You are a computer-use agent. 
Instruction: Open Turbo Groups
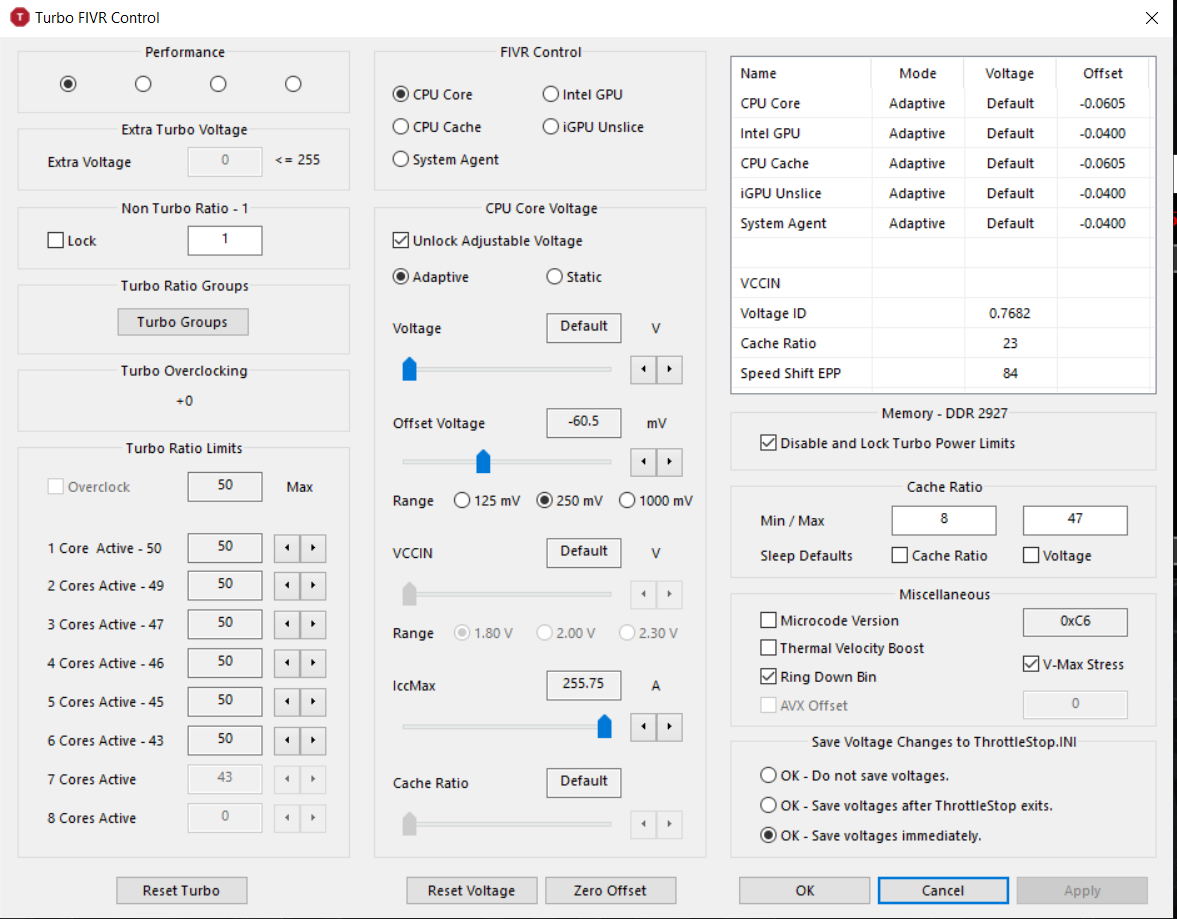click(x=182, y=322)
